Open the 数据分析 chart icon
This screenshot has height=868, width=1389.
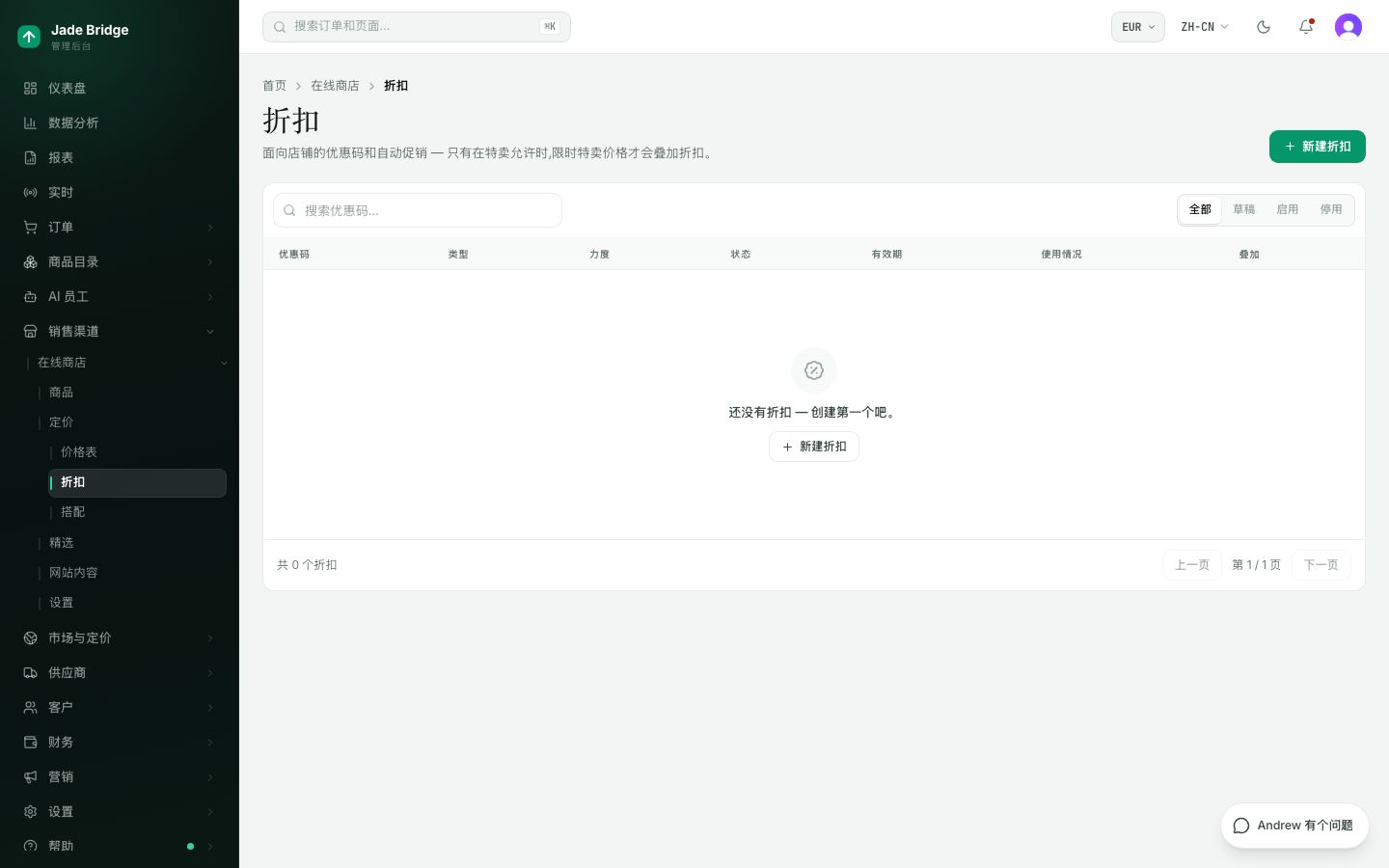[x=30, y=122]
